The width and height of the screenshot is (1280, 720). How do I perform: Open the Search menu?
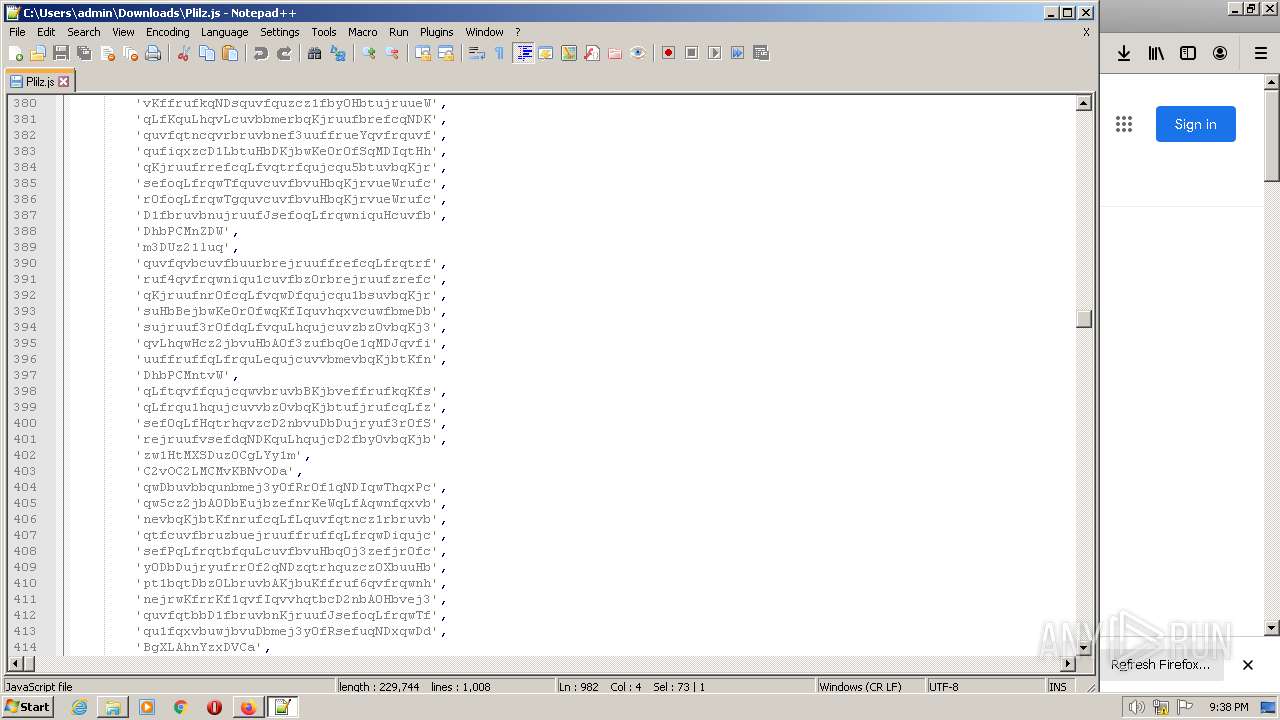point(84,32)
